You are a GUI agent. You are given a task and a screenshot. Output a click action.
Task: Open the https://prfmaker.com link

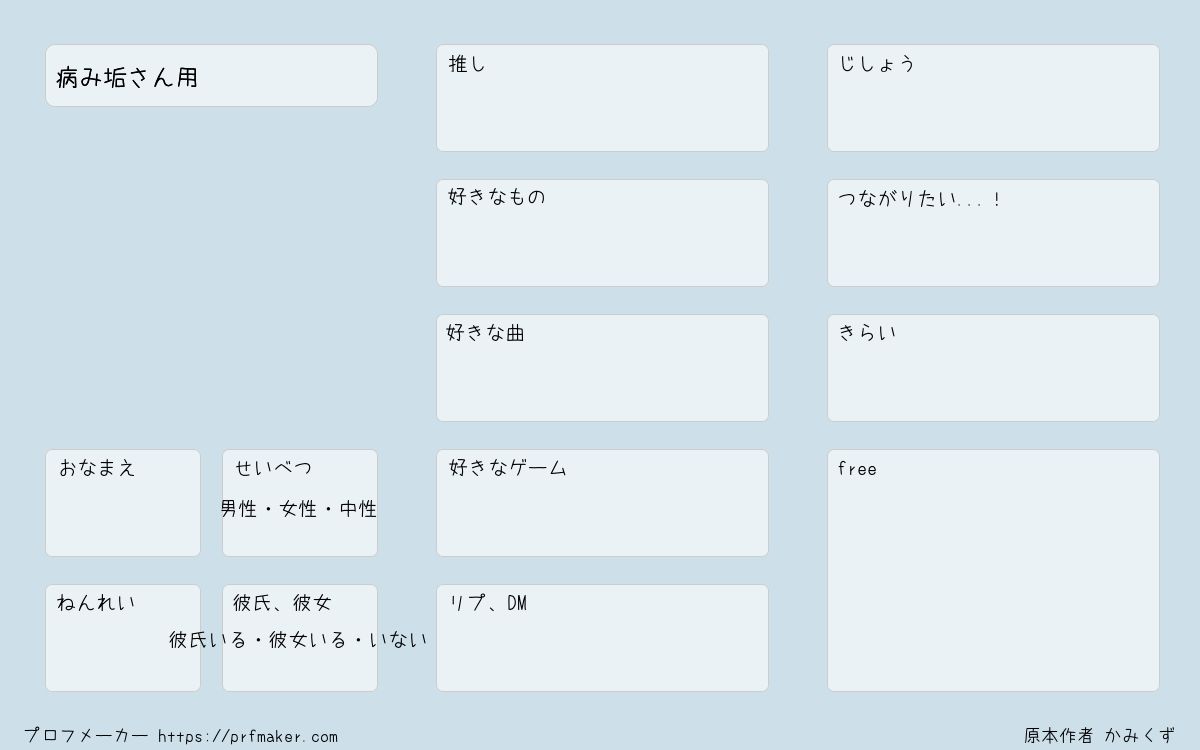point(248,737)
